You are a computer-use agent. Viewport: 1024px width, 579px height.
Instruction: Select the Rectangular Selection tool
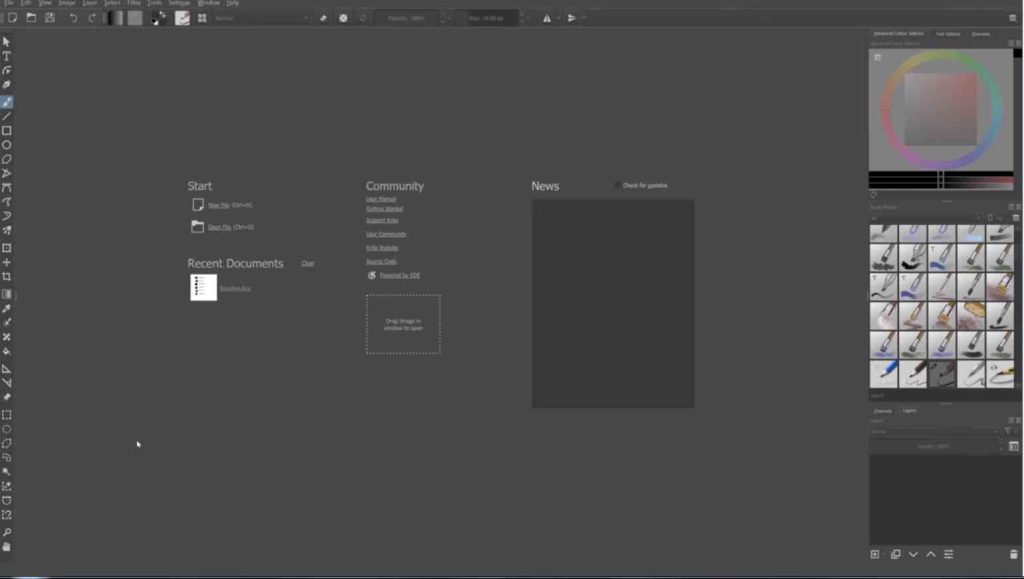click(x=7, y=415)
